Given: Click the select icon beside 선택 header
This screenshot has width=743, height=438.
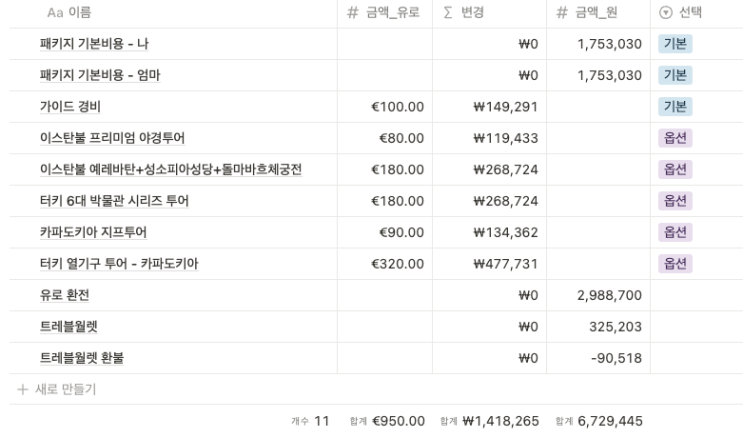Looking at the screenshot, I should pyautogui.click(x=666, y=14).
